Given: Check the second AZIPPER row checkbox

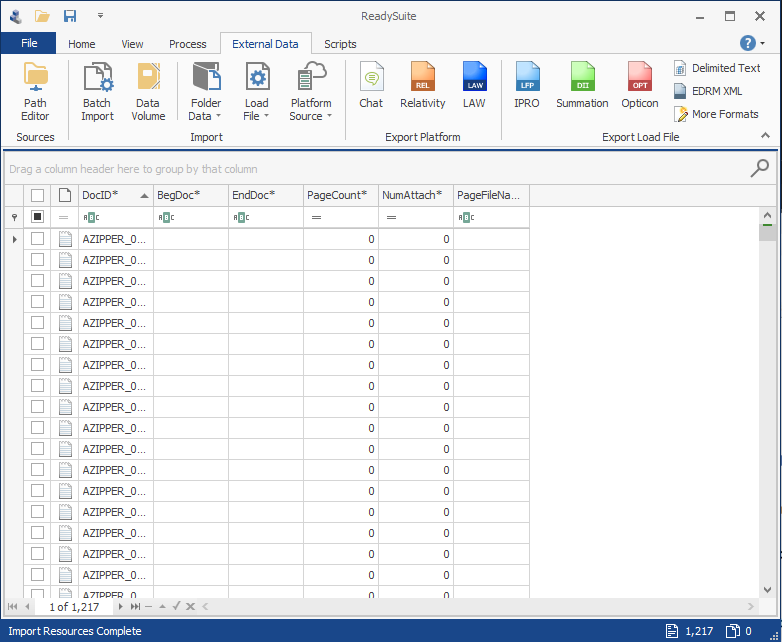Looking at the screenshot, I should (x=37, y=260).
